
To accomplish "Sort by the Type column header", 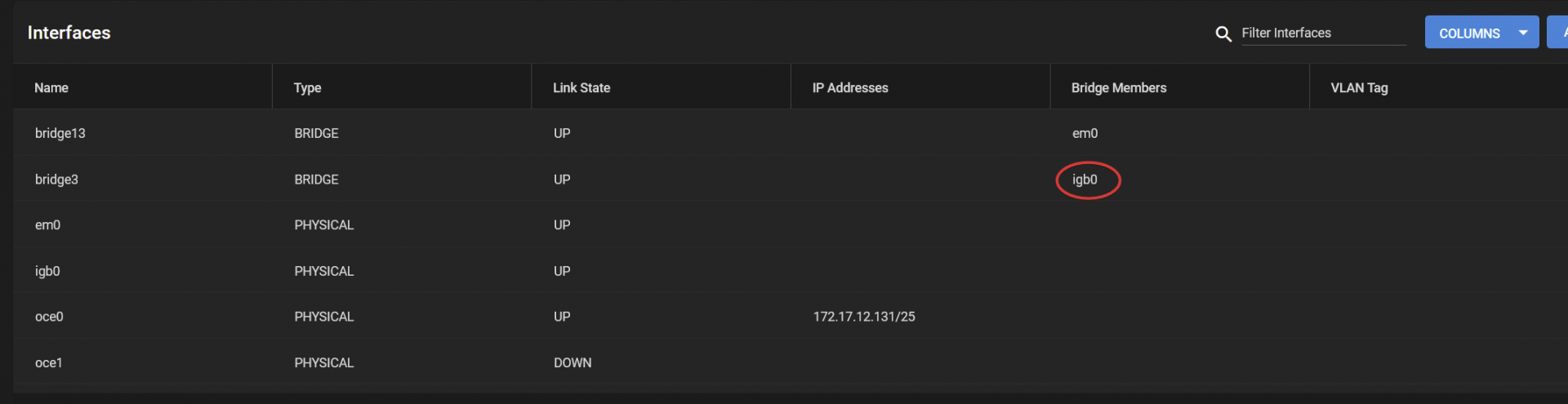I will pos(307,87).
